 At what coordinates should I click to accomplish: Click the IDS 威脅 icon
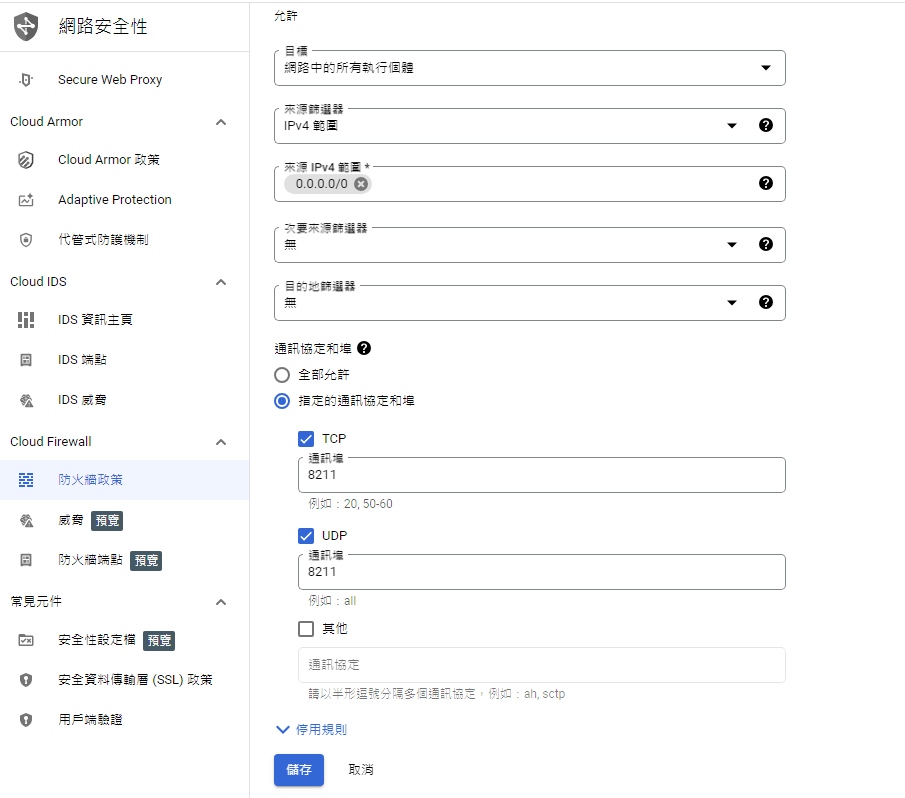[x=26, y=400]
